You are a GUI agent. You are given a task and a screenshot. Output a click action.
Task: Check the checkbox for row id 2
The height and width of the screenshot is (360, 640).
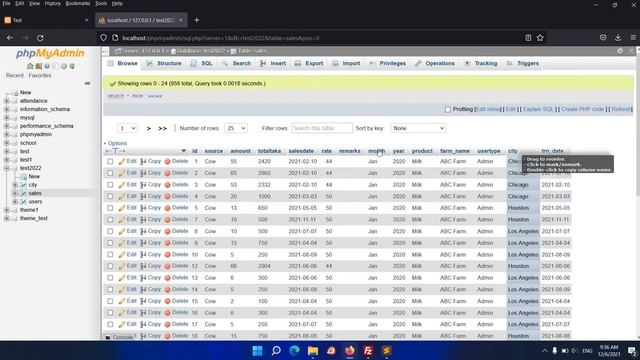110,173
